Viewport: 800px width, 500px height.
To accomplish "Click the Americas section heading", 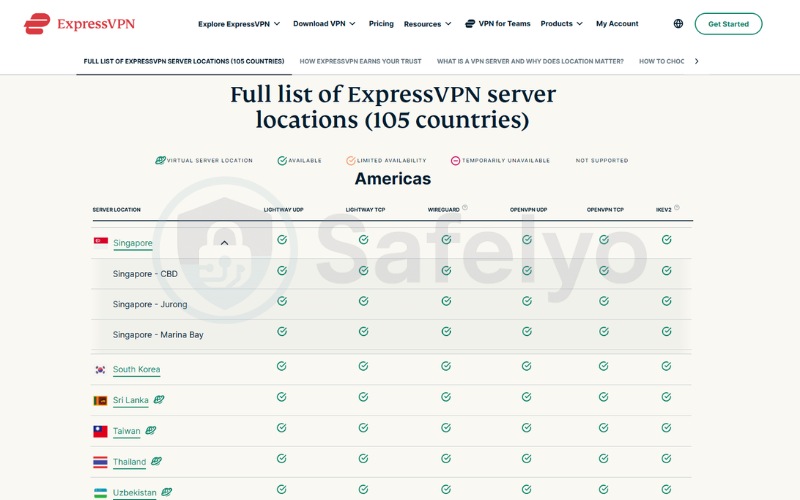I will 393,179.
